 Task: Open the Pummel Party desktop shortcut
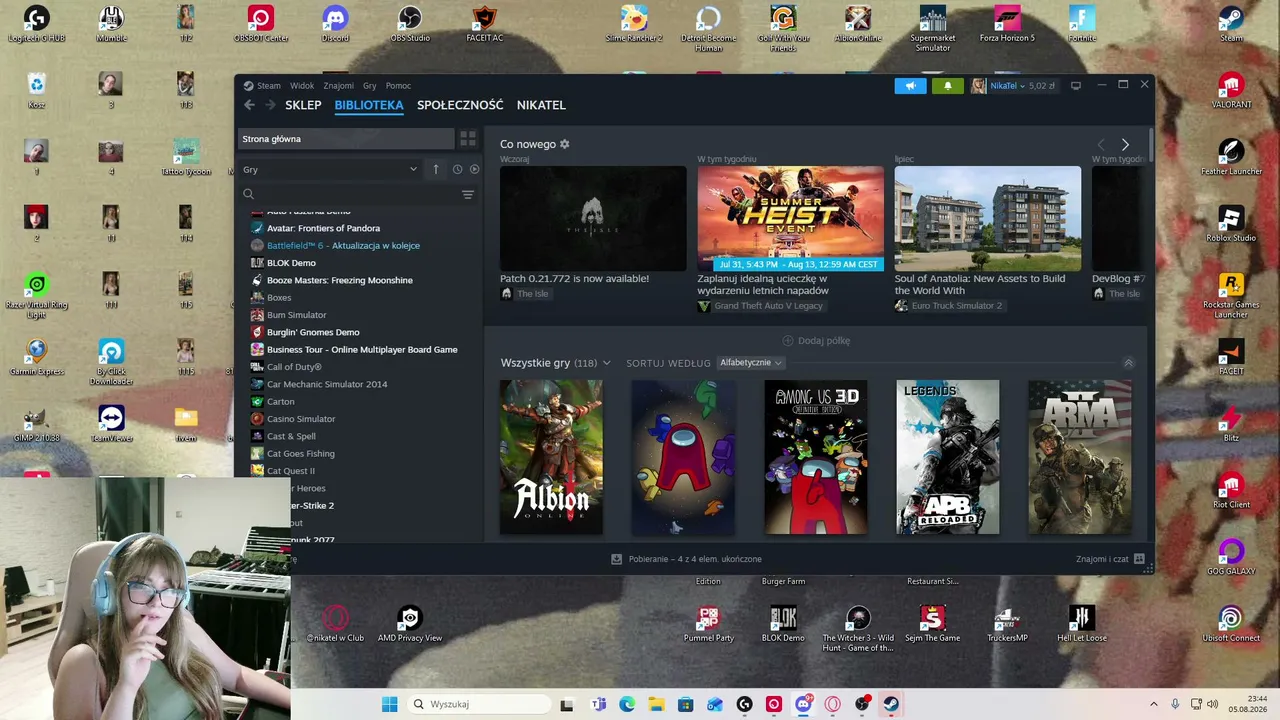point(708,624)
